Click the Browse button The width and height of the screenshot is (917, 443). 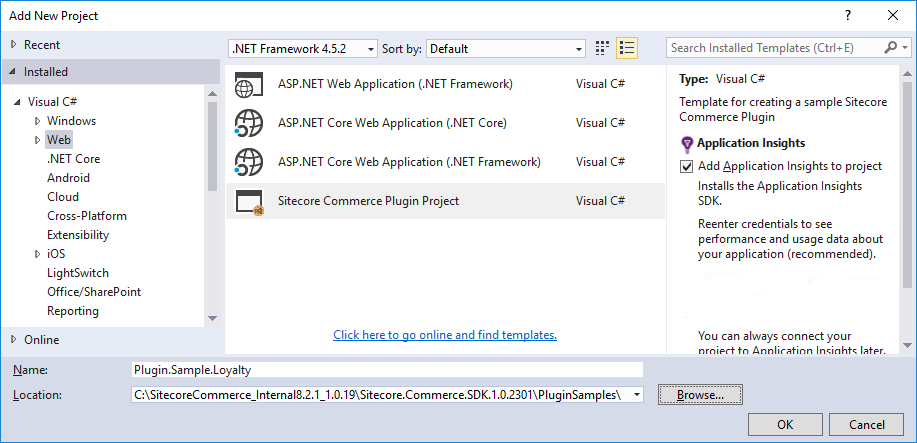pyautogui.click(x=700, y=395)
